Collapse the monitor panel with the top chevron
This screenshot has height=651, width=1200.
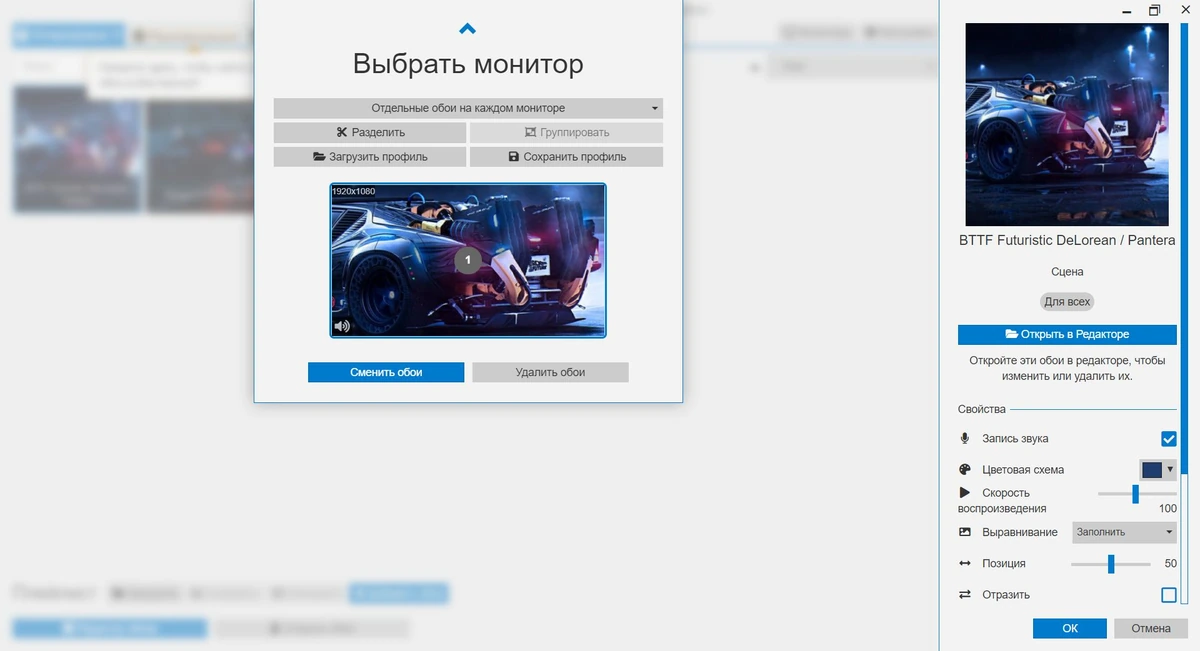467,29
